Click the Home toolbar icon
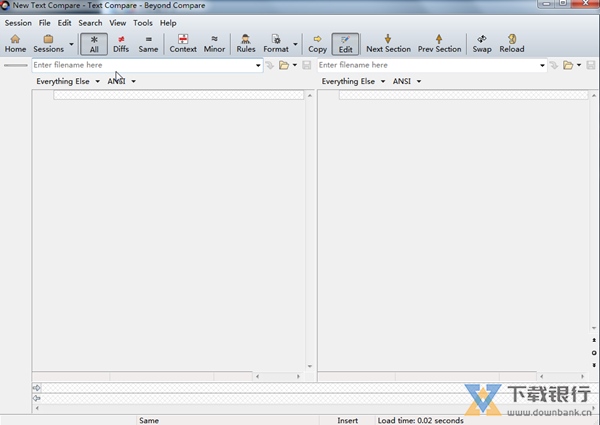600x425 pixels. (x=15, y=43)
